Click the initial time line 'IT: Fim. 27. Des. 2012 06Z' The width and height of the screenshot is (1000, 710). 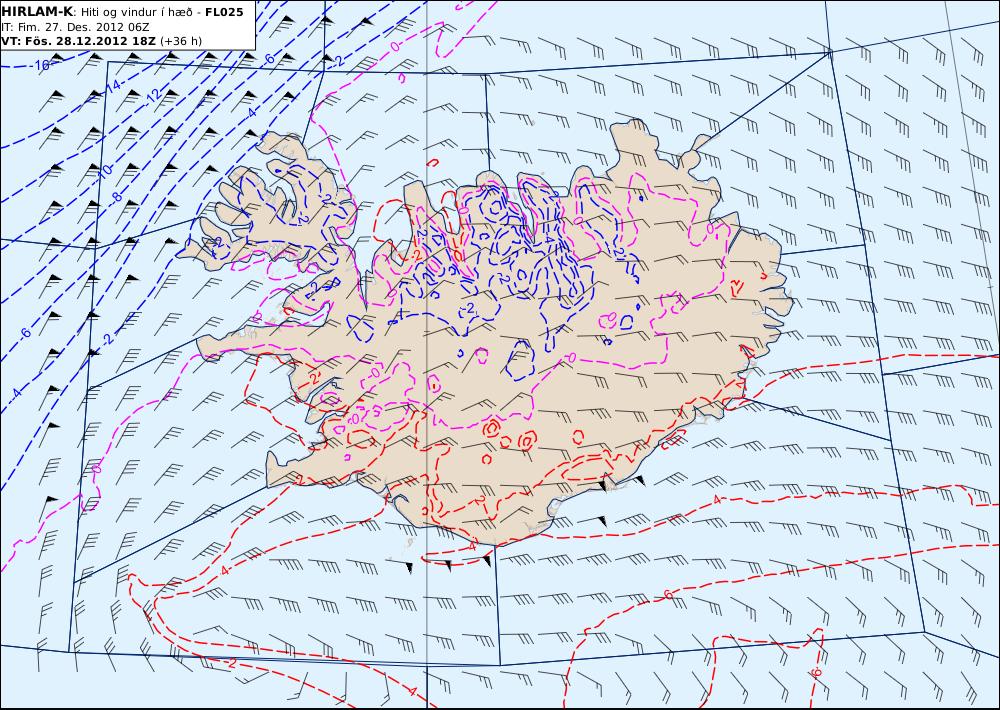point(75,27)
